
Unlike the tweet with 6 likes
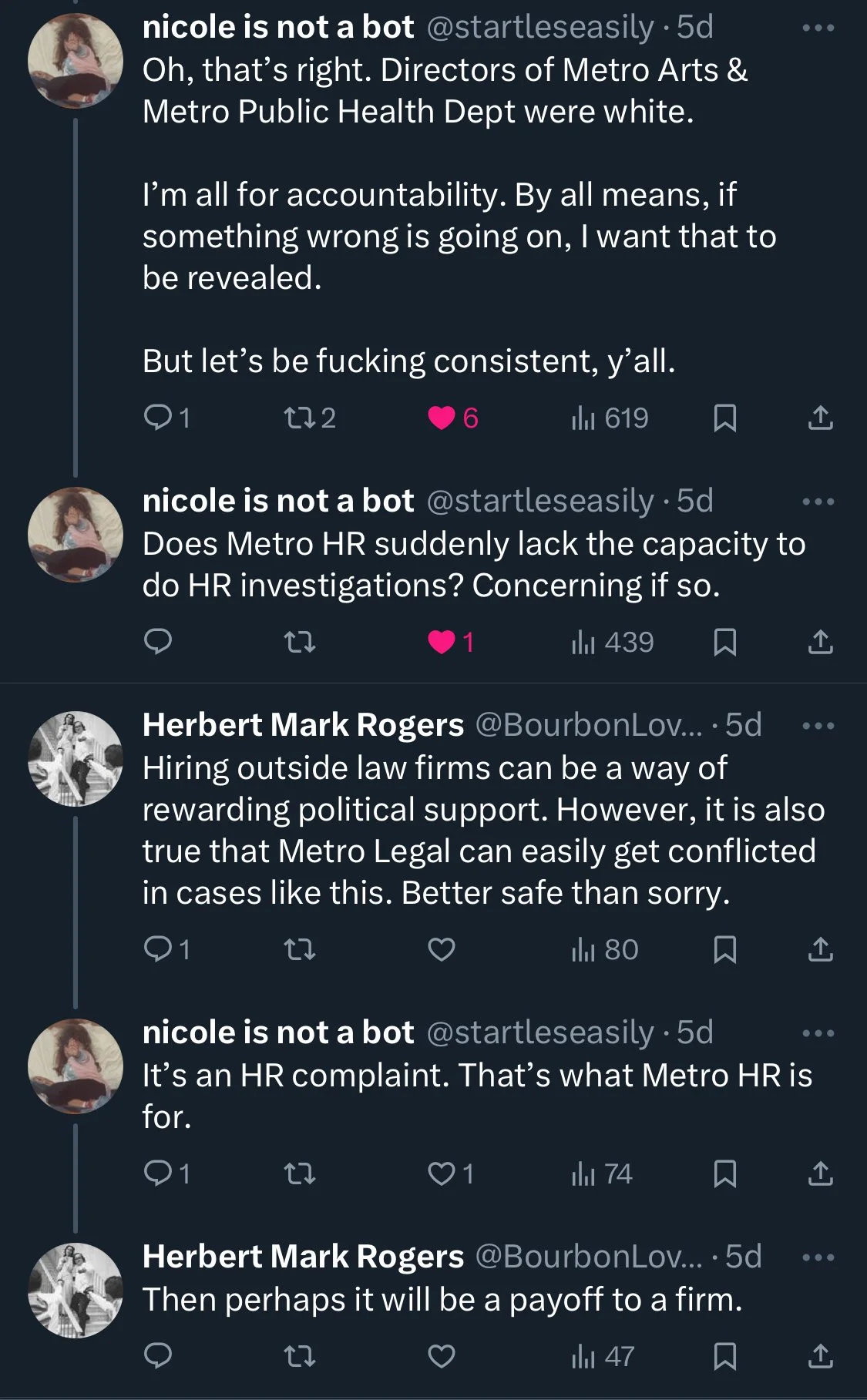[442, 418]
